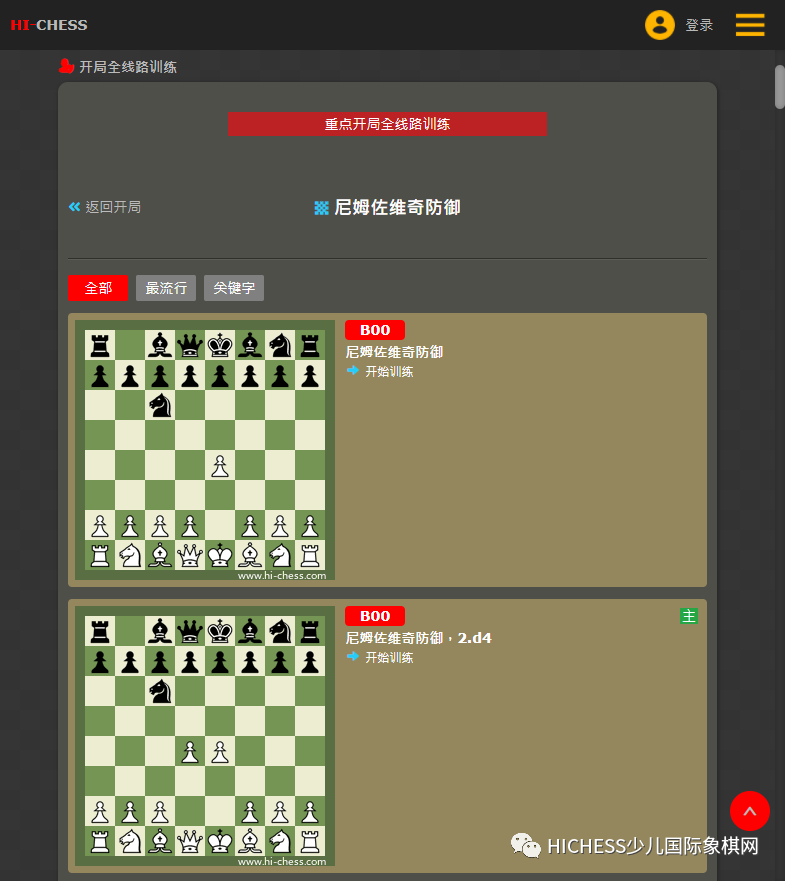Image resolution: width=785 pixels, height=881 pixels.
Task: Start training for 尼姆佐维奇防御,2.d4
Action: 389,657
